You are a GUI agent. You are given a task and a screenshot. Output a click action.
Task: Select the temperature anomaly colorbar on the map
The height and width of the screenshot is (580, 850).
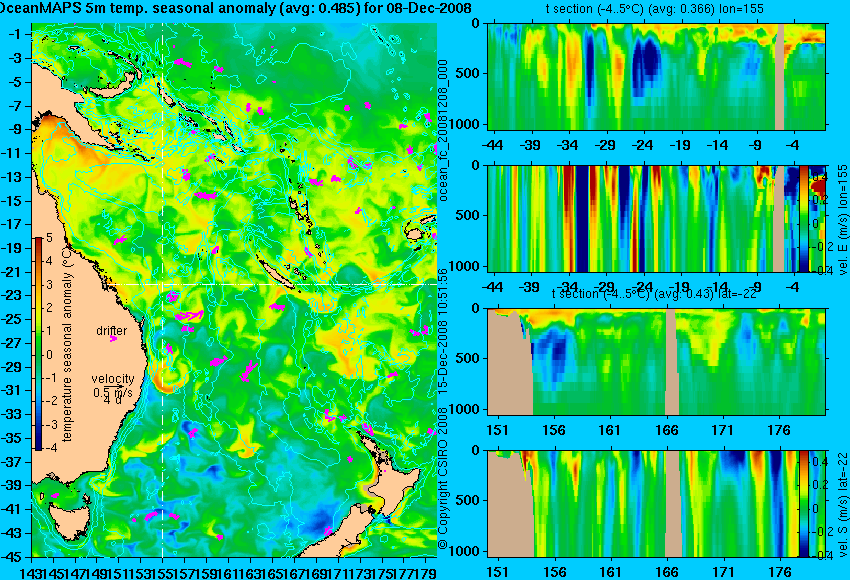point(38,344)
